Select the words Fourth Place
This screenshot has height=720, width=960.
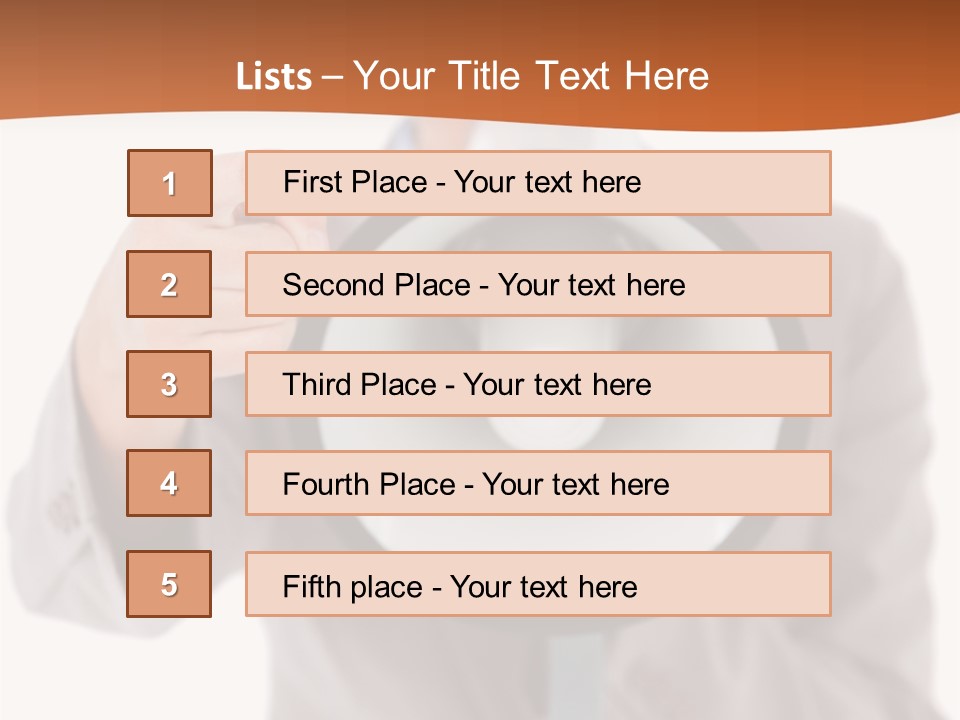tap(369, 484)
